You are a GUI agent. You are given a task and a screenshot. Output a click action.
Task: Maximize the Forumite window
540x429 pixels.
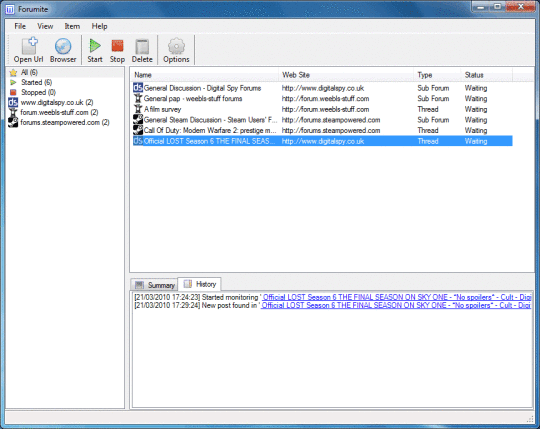pos(498,7)
